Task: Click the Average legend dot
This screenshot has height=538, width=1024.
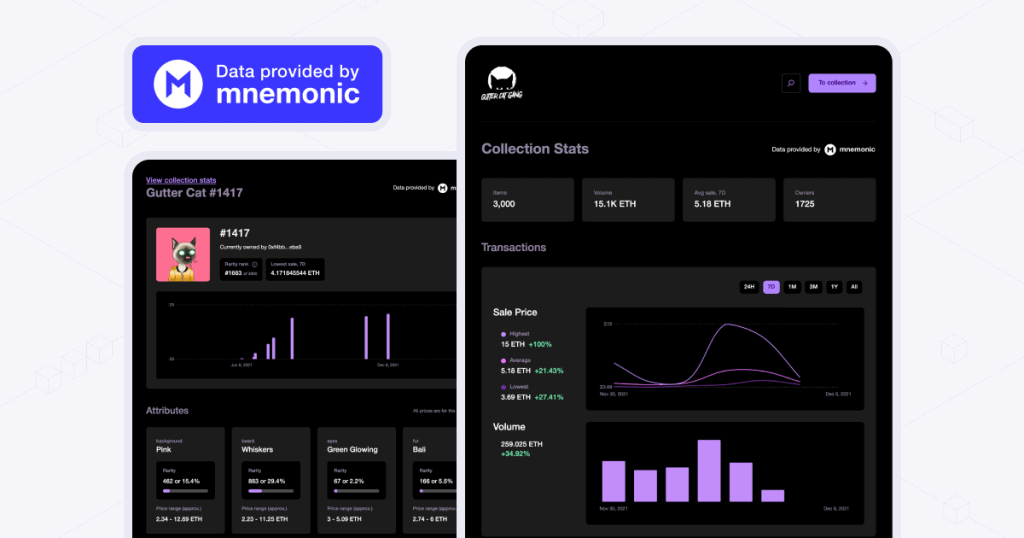Action: pyautogui.click(x=503, y=360)
